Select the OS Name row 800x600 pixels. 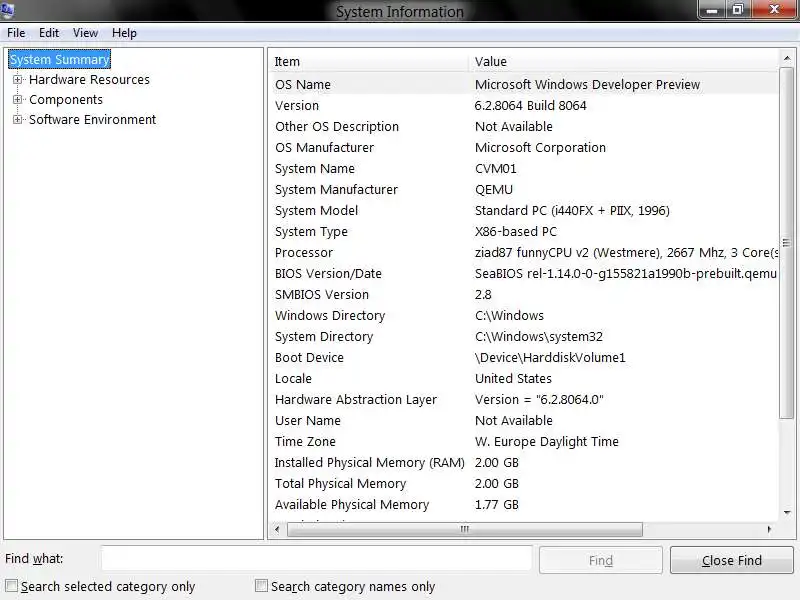pos(523,84)
